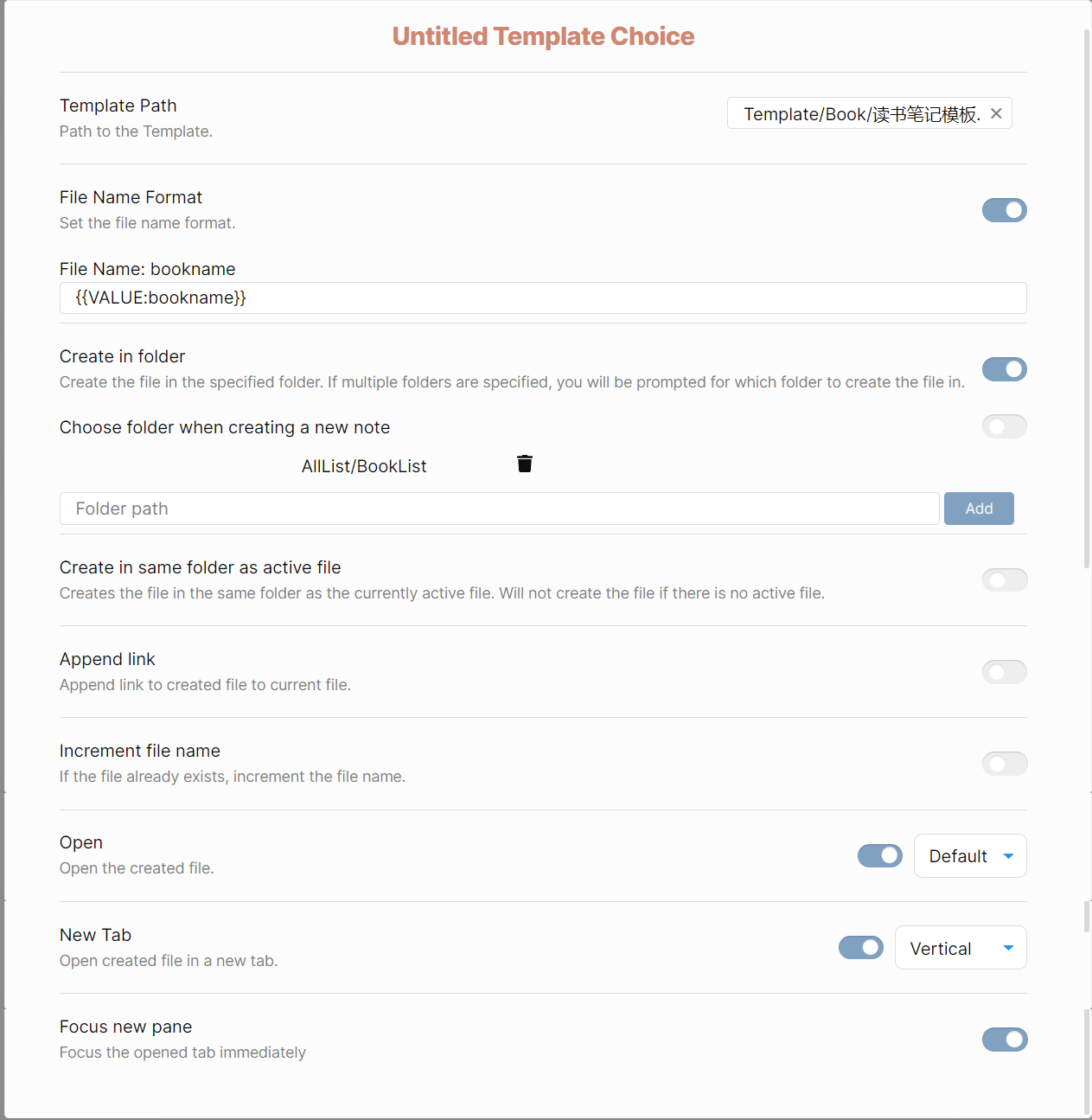
Task: Focus the file name format text field
Action: (542, 298)
